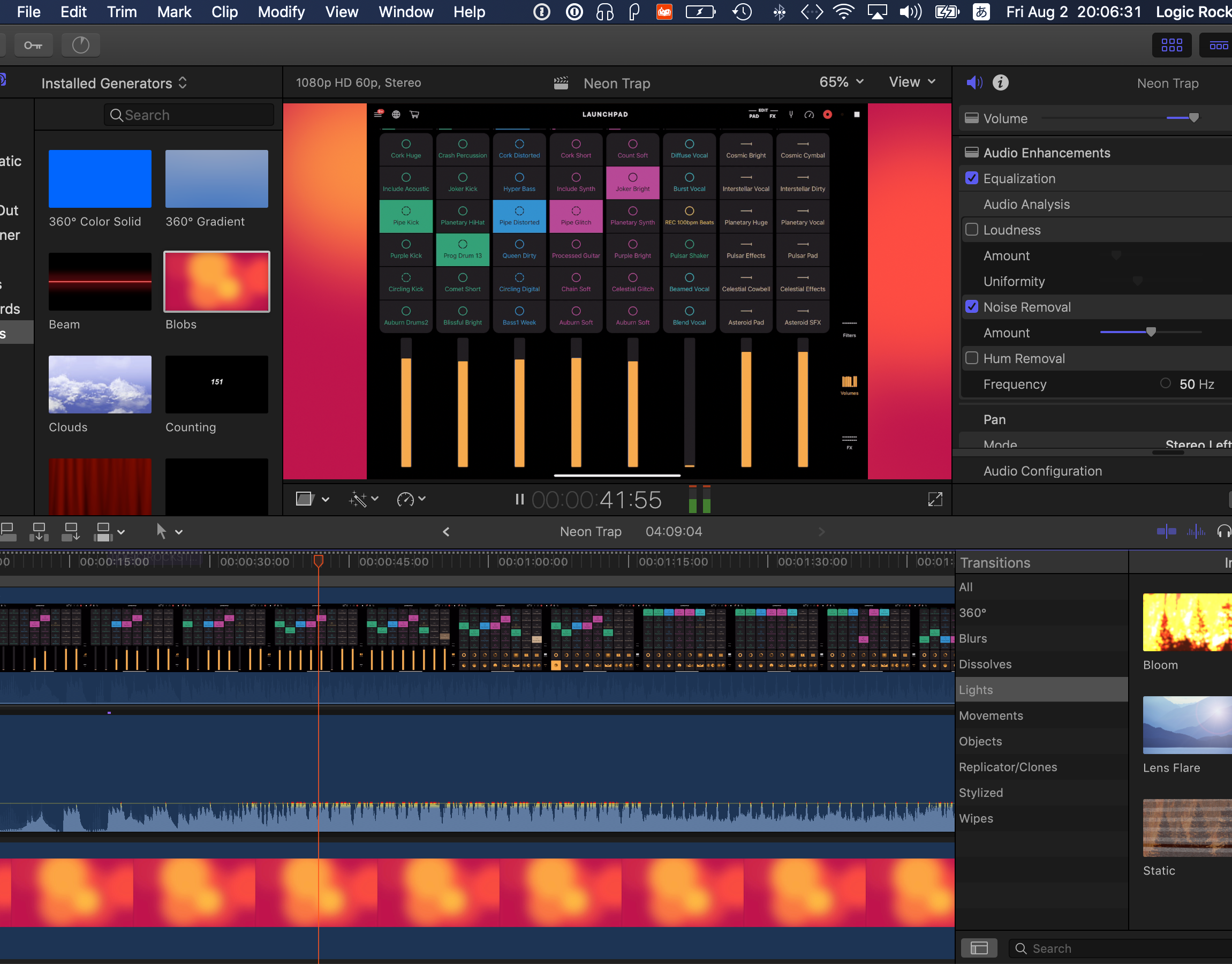Open Time Machine menu bar icon
The image size is (1232, 964).
tap(742, 12)
